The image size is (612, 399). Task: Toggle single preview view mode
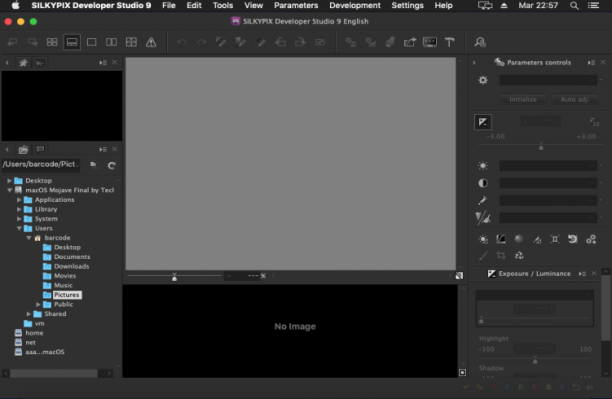click(92, 42)
